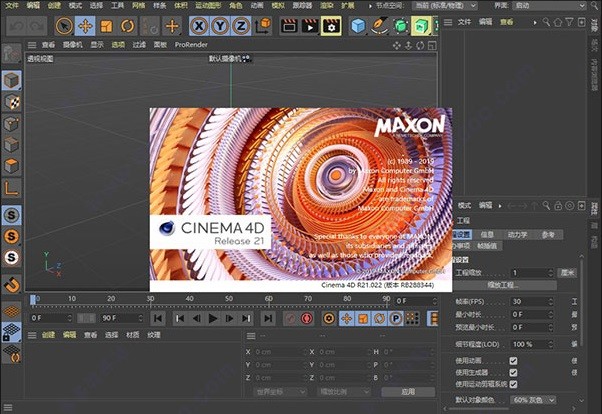Viewport: 602px width, 414px height.
Task: Open the Material Manager hamburger menu
Action: (32, 335)
